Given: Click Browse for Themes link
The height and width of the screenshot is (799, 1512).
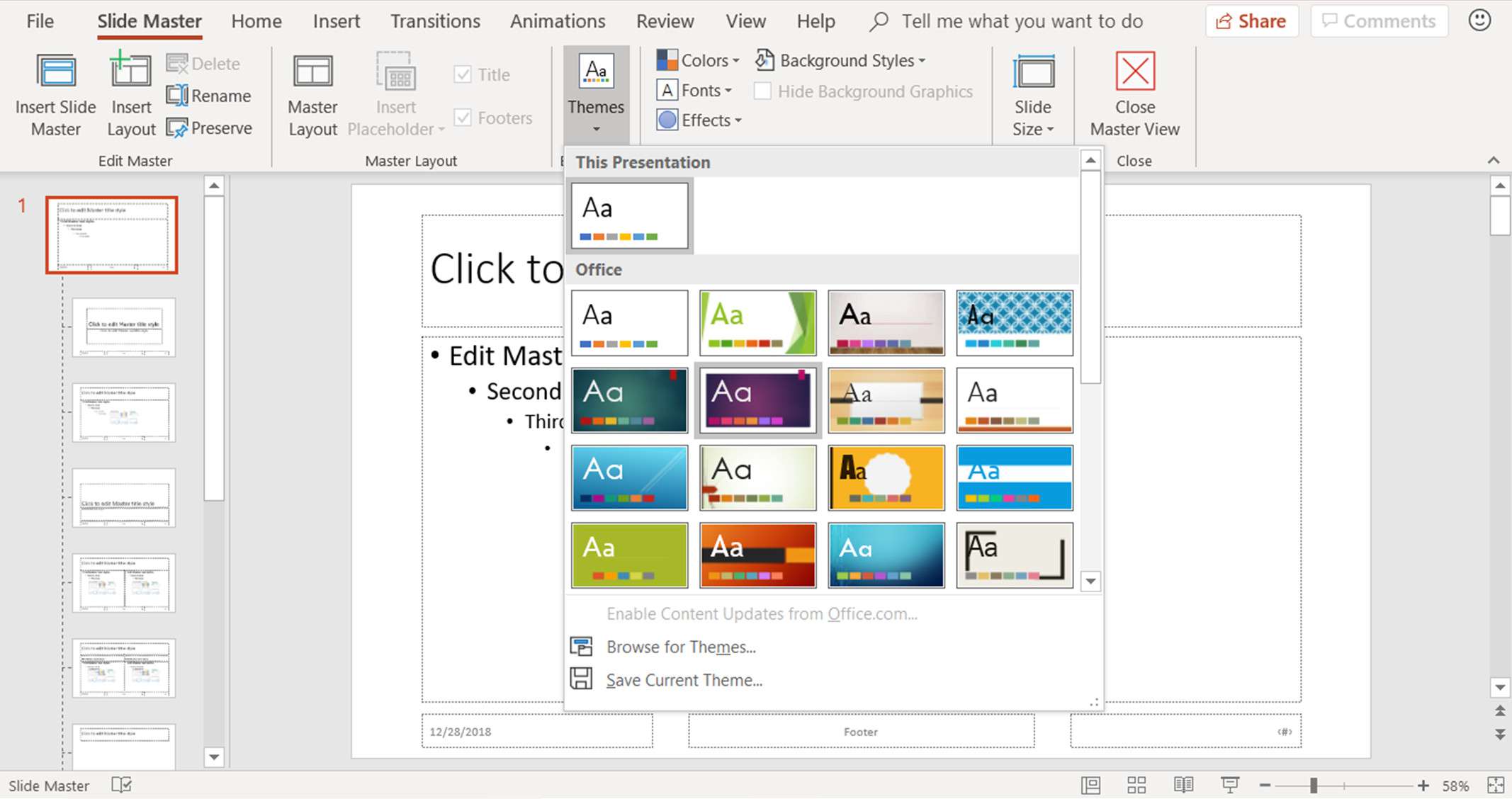Looking at the screenshot, I should point(681,647).
